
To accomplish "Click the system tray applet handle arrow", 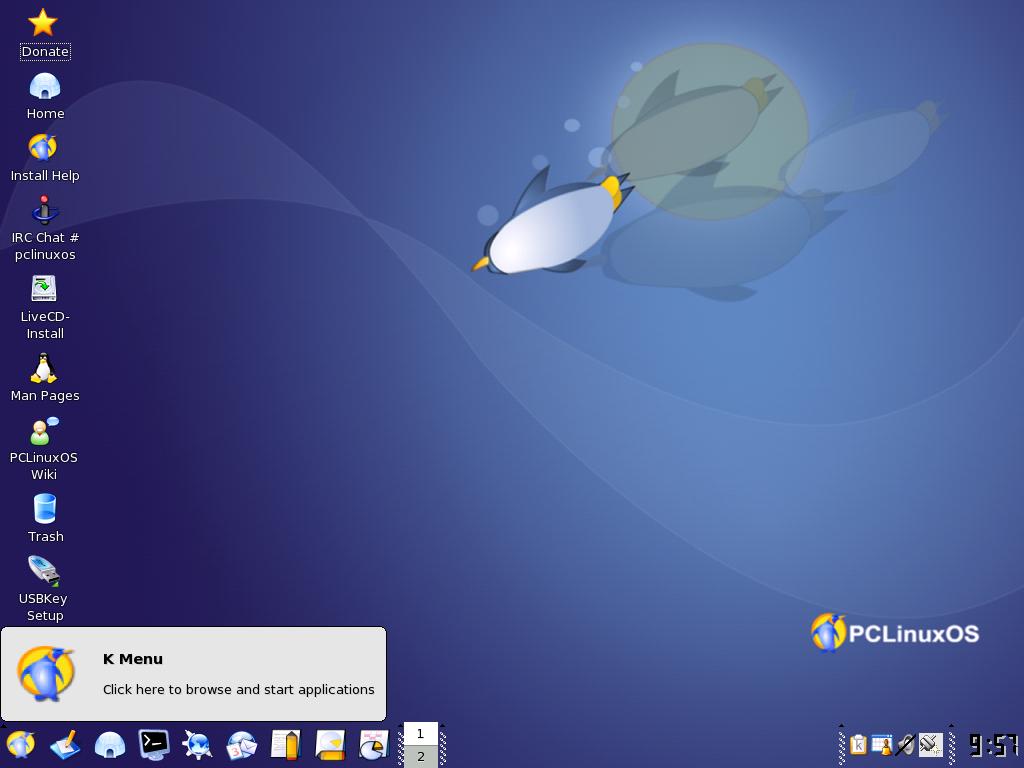I will 841,726.
